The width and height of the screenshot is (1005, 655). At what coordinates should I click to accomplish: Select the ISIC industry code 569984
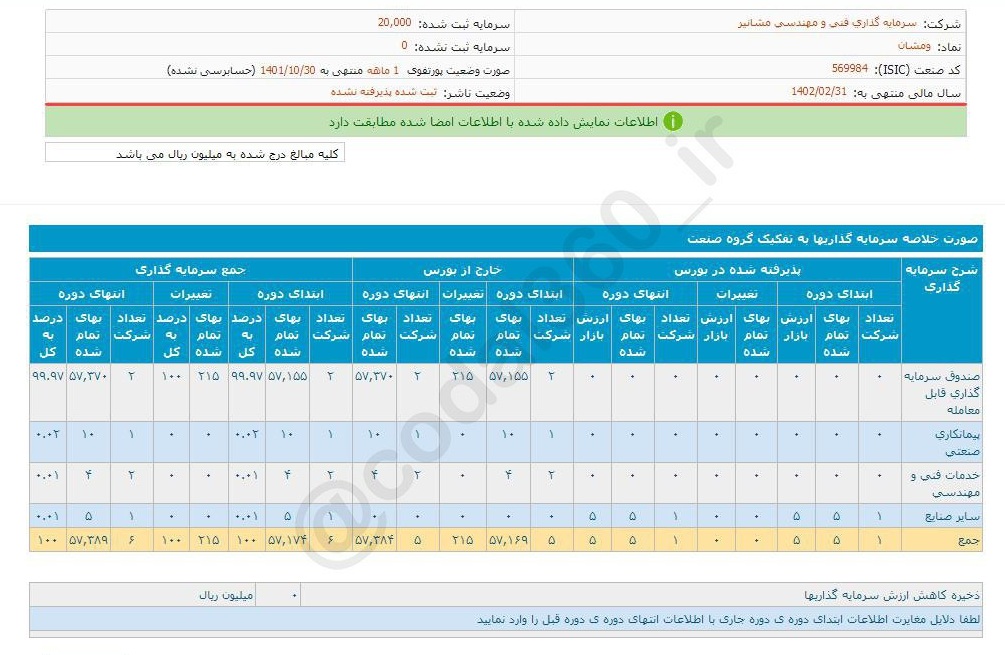849,69
